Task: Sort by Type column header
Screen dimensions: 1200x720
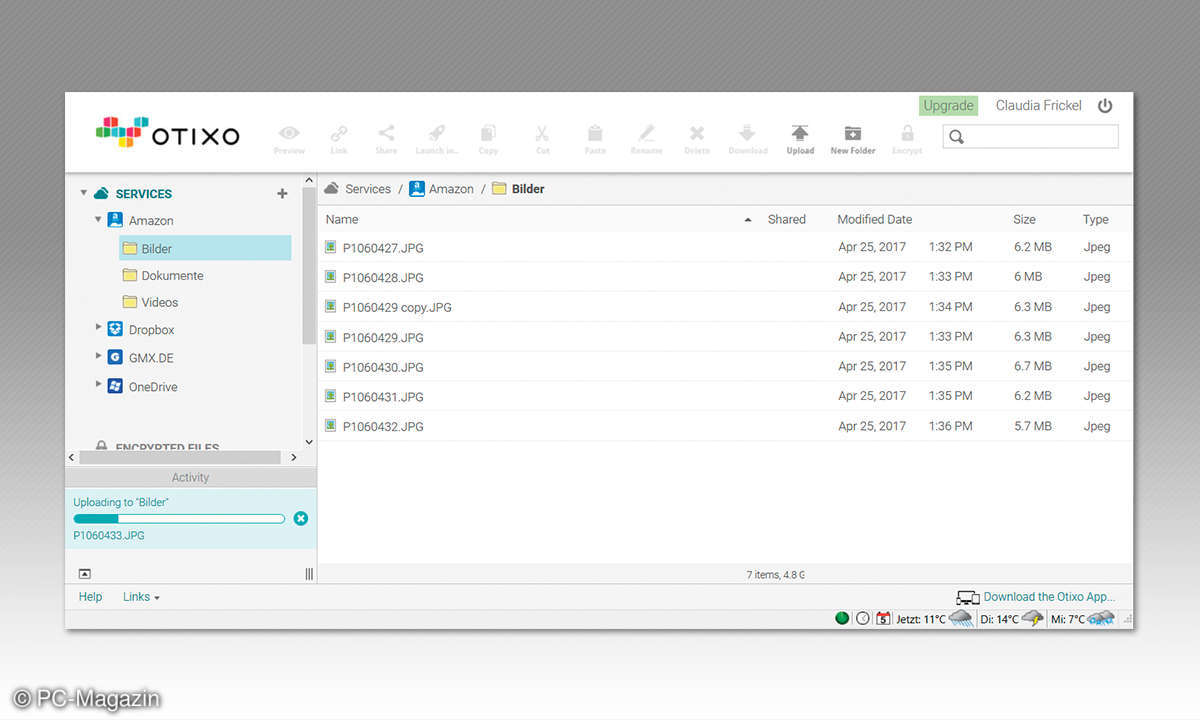Action: (1096, 219)
